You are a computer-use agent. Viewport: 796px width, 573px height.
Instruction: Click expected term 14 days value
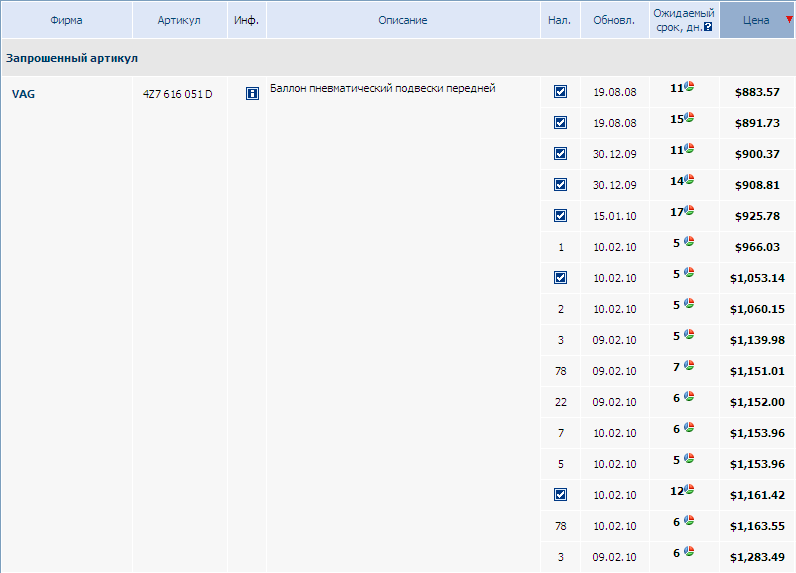tap(677, 181)
